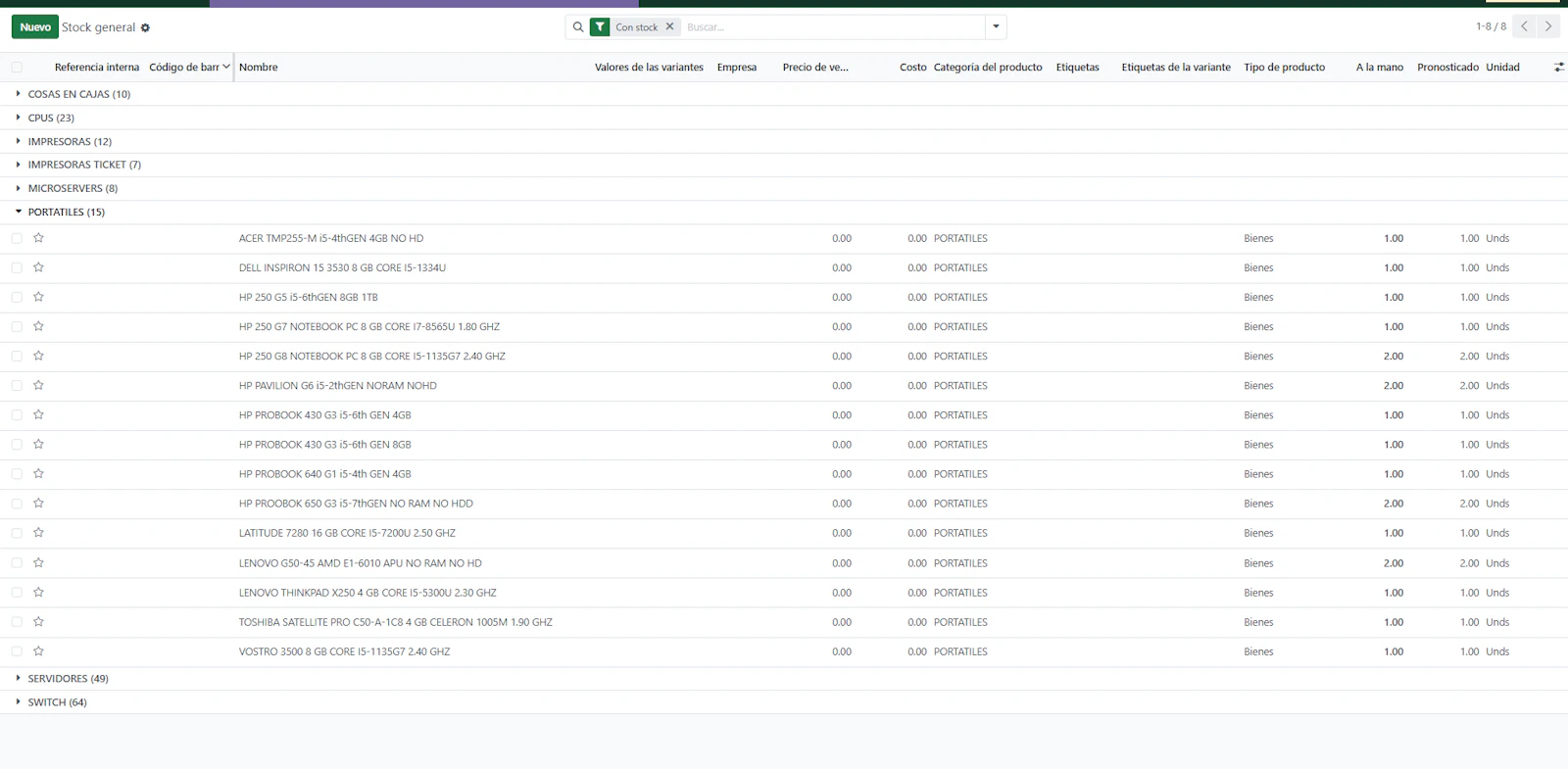Go to previous page of records
The image size is (1568, 769).
pyautogui.click(x=1524, y=26)
